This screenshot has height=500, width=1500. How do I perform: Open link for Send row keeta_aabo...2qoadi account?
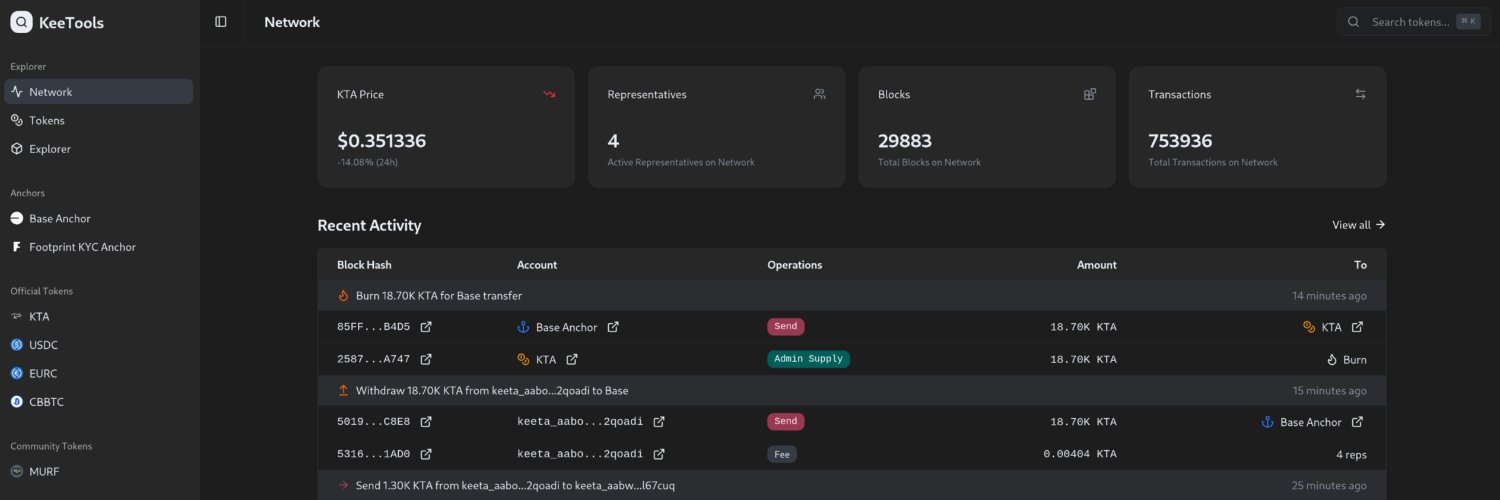(659, 422)
